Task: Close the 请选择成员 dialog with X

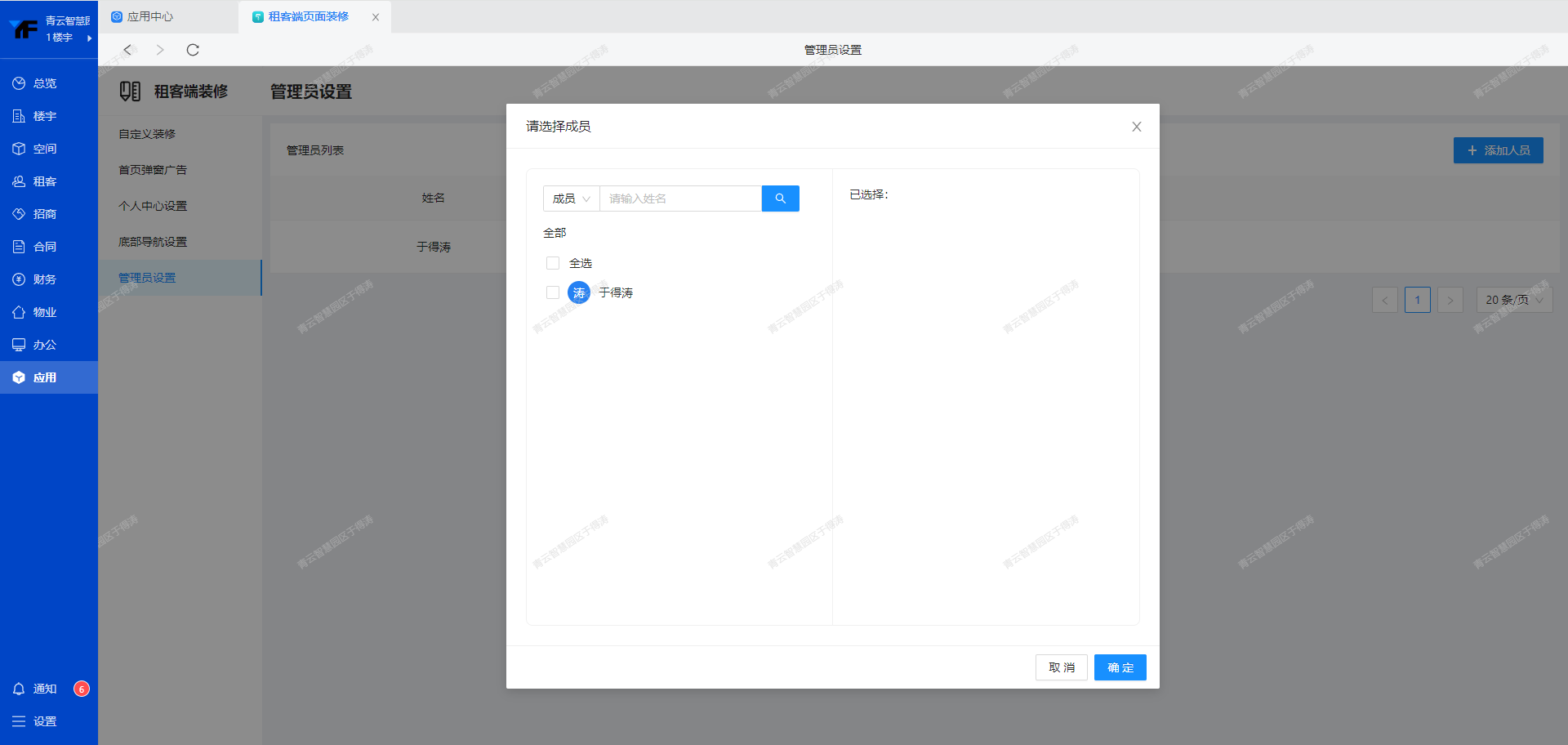Action: tap(1136, 127)
